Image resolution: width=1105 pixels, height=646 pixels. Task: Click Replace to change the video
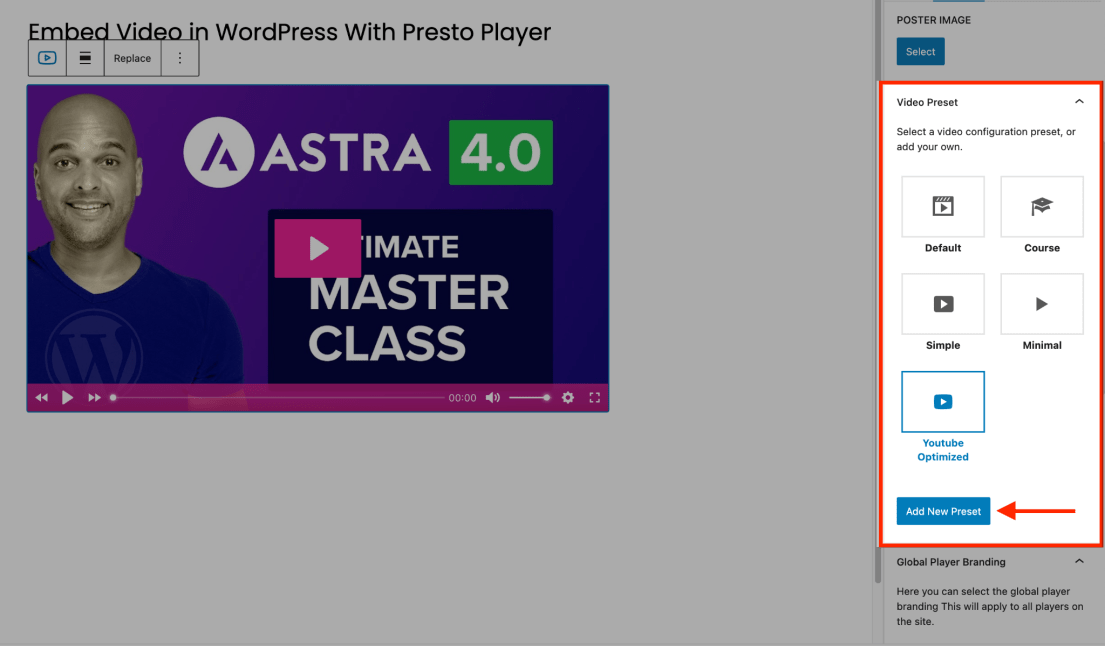[x=132, y=57]
